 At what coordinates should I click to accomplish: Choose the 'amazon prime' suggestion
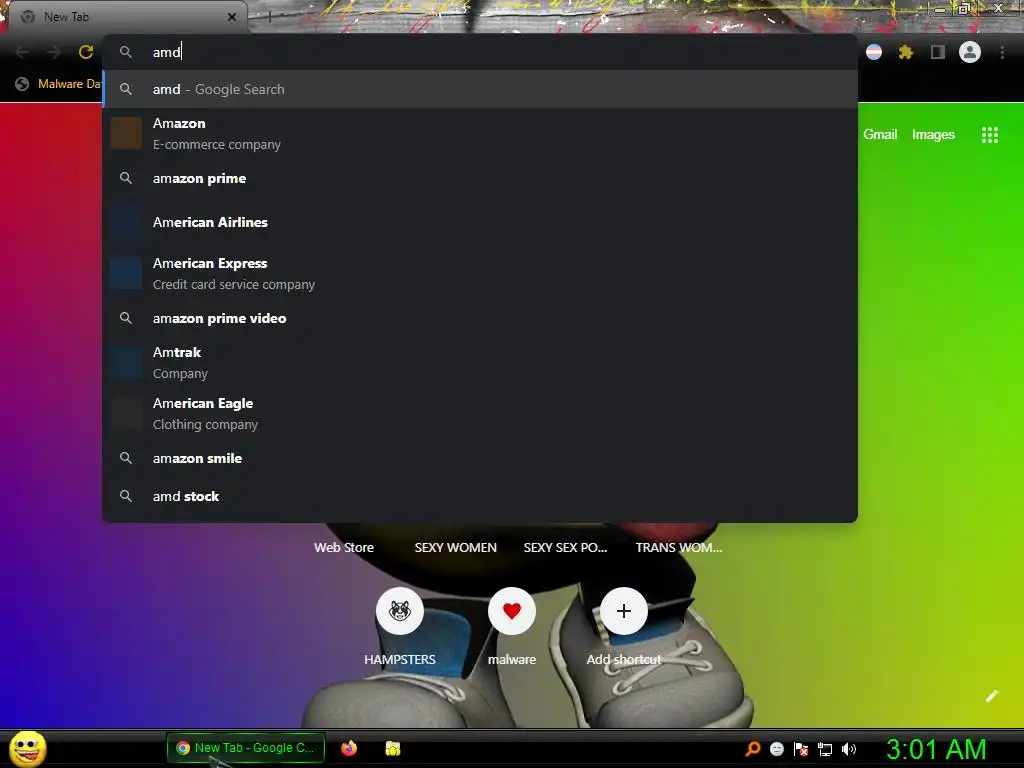coord(480,178)
